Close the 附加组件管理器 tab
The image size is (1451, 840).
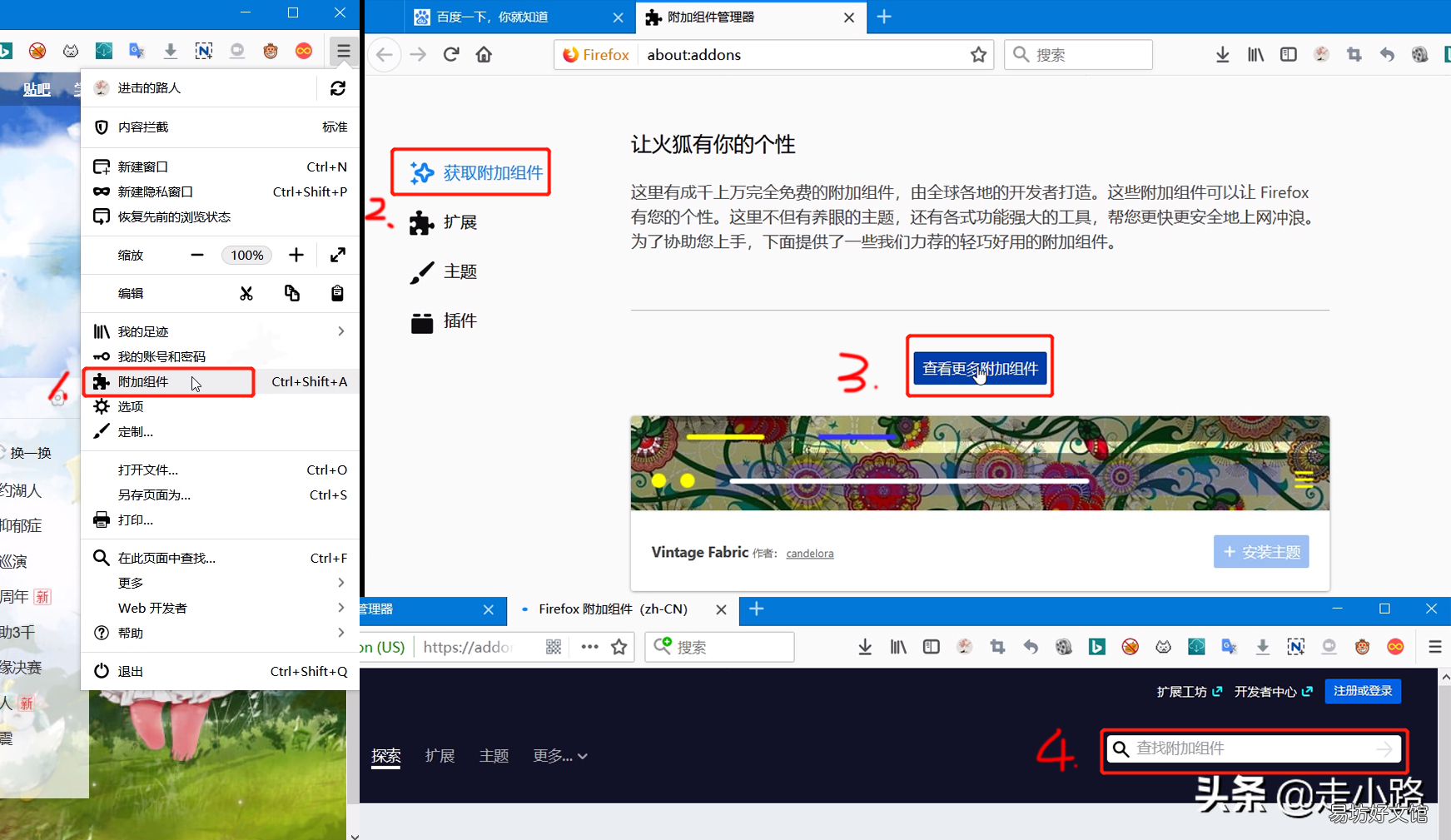pyautogui.click(x=848, y=17)
